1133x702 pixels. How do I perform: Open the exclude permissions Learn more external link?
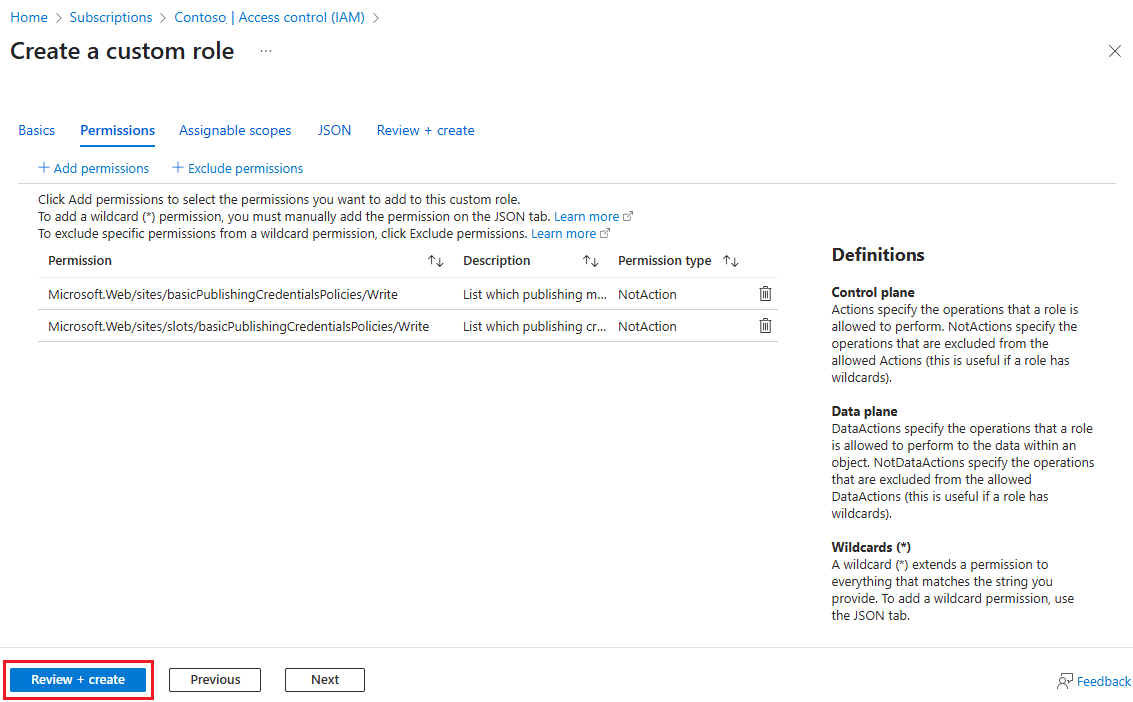pos(564,233)
